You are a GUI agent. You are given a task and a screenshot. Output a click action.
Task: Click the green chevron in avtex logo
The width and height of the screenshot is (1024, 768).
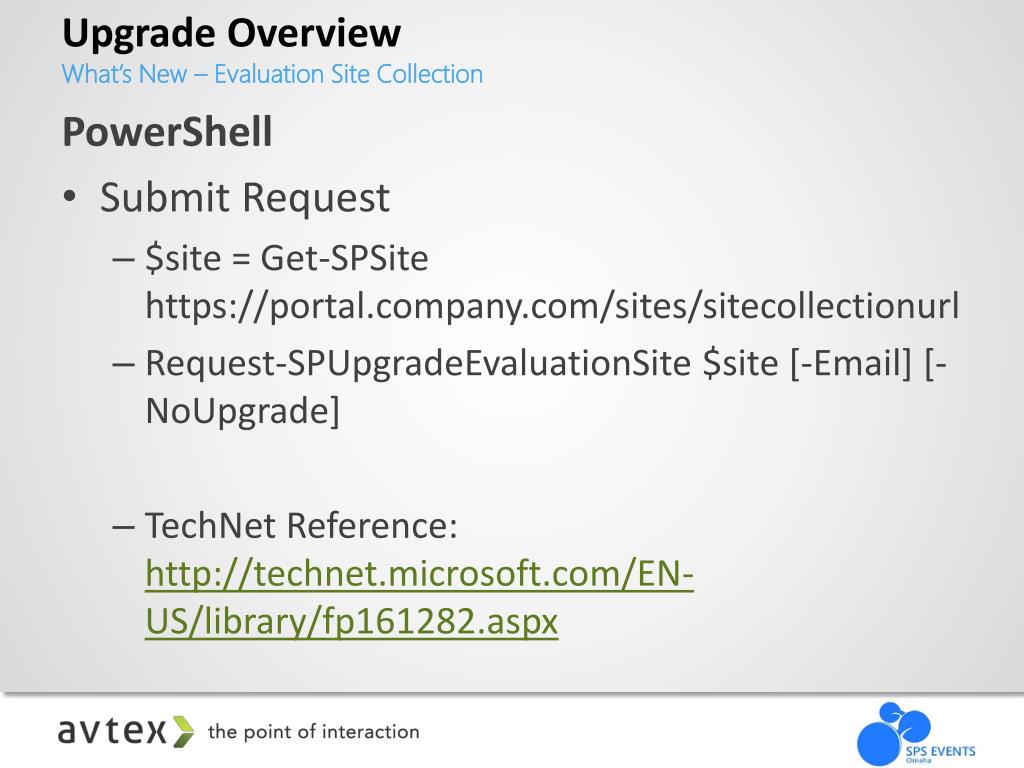[x=184, y=731]
